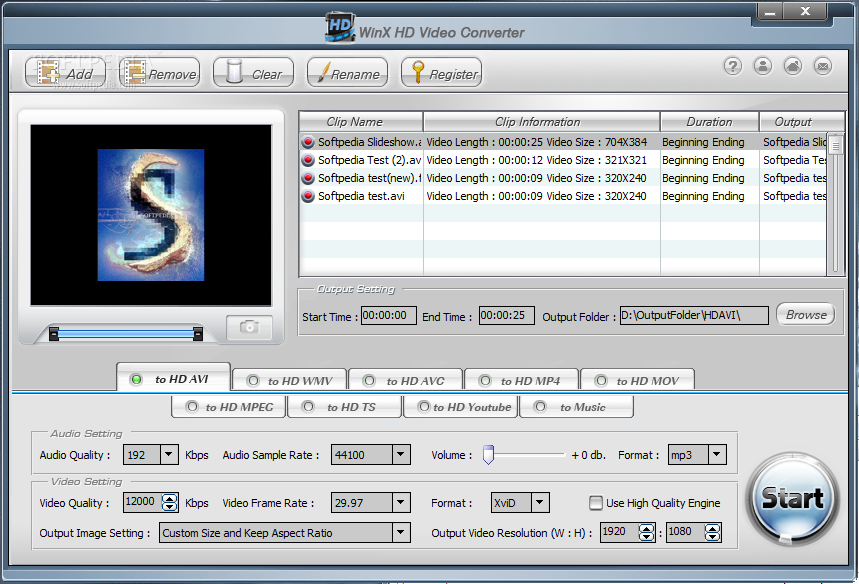Click the Clip Name column header
This screenshot has width=859, height=584.
tap(361, 122)
